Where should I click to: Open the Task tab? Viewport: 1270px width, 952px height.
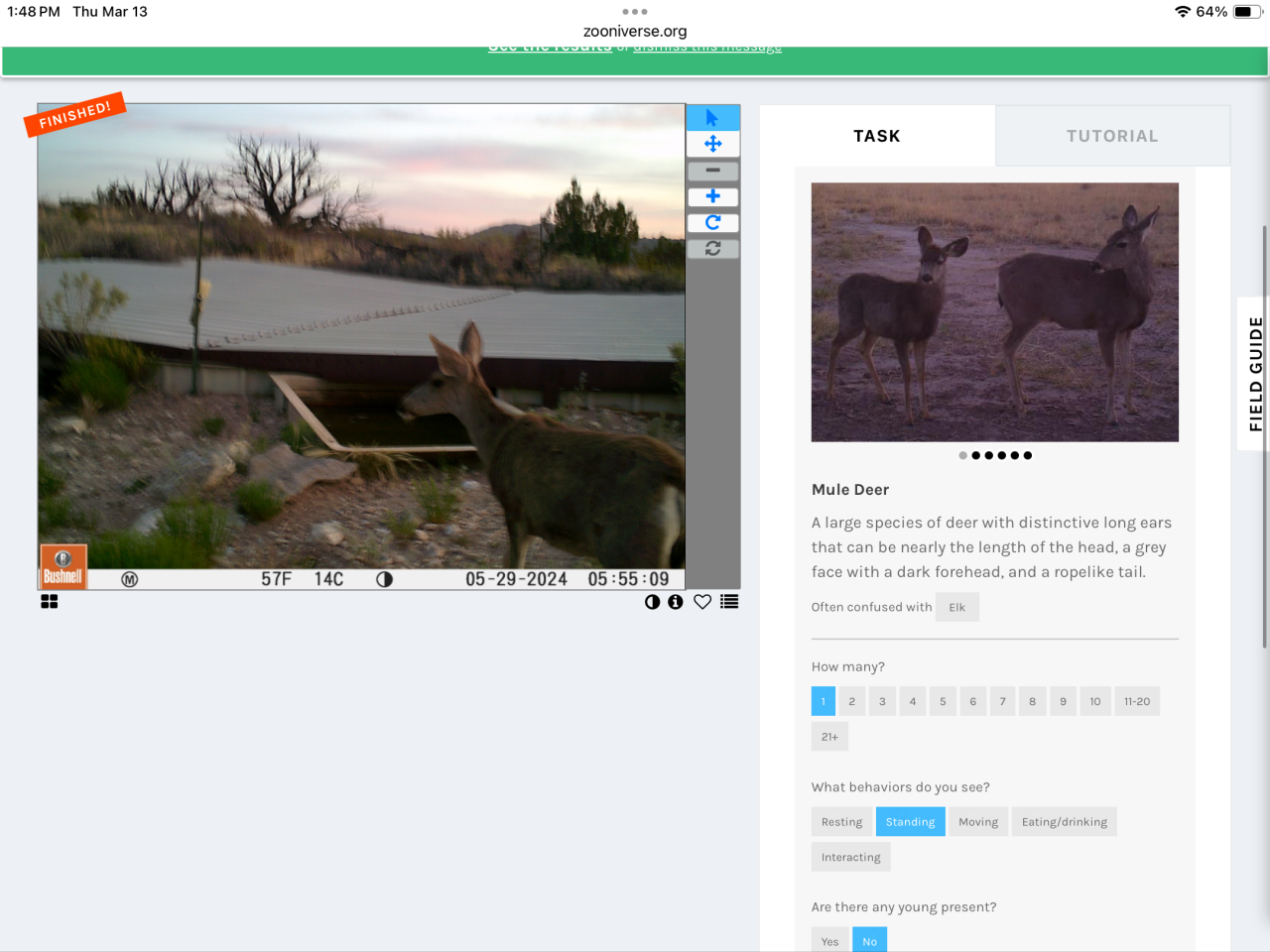(x=877, y=136)
